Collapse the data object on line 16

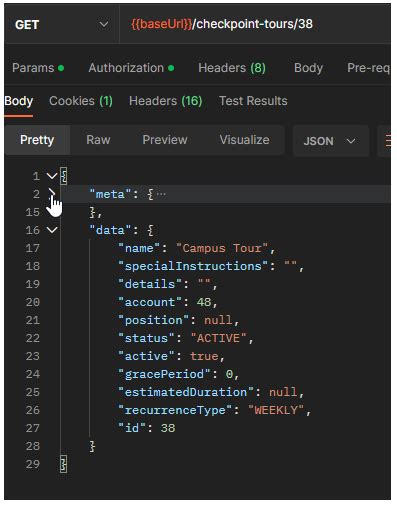(x=52, y=230)
